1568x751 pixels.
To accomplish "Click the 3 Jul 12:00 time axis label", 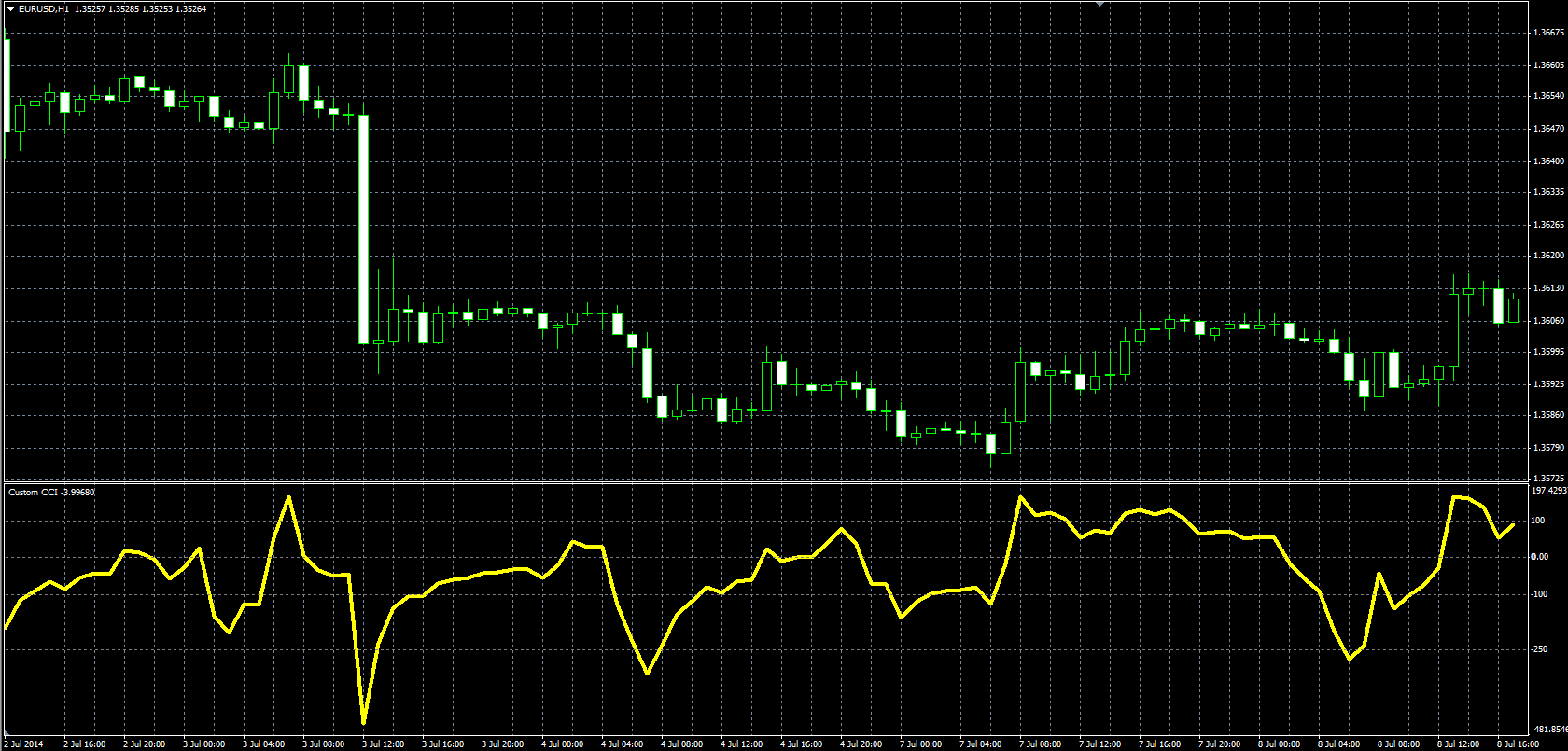I will tap(383, 744).
